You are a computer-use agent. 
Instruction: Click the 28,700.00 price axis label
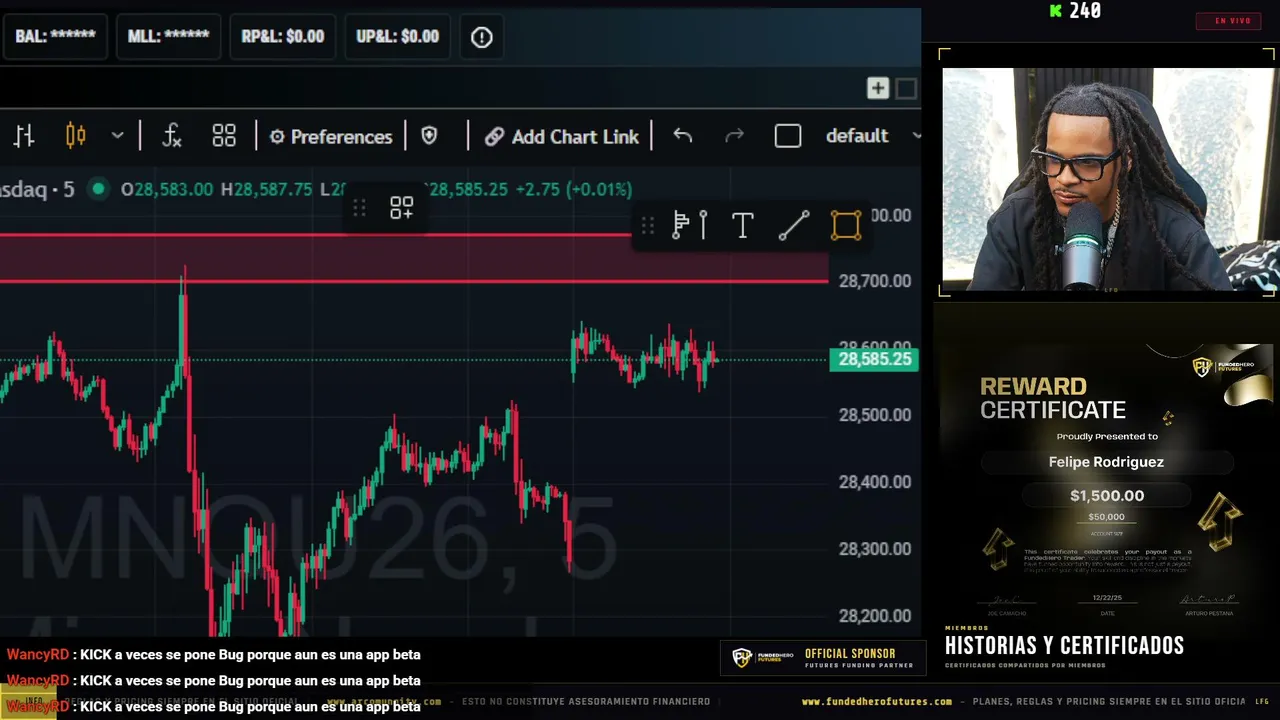pos(875,281)
